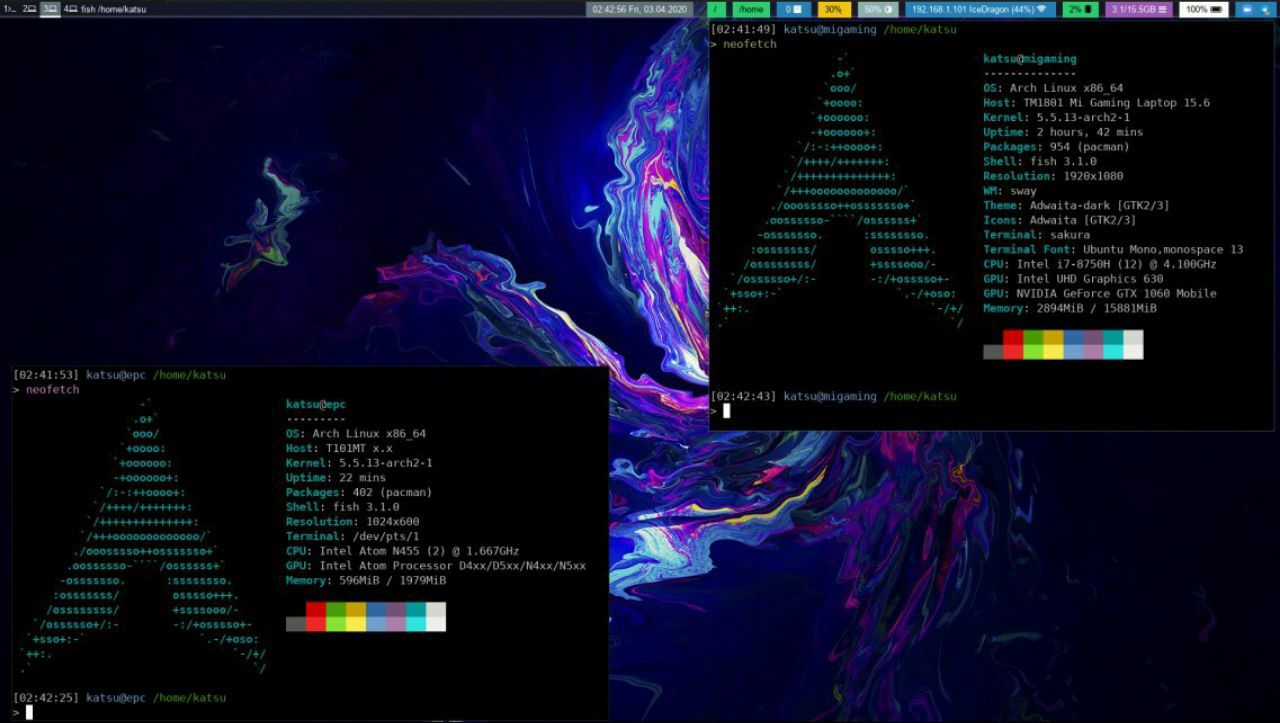Click the [02:41:49] prompt line
The width and height of the screenshot is (1280, 723).
click(834, 30)
